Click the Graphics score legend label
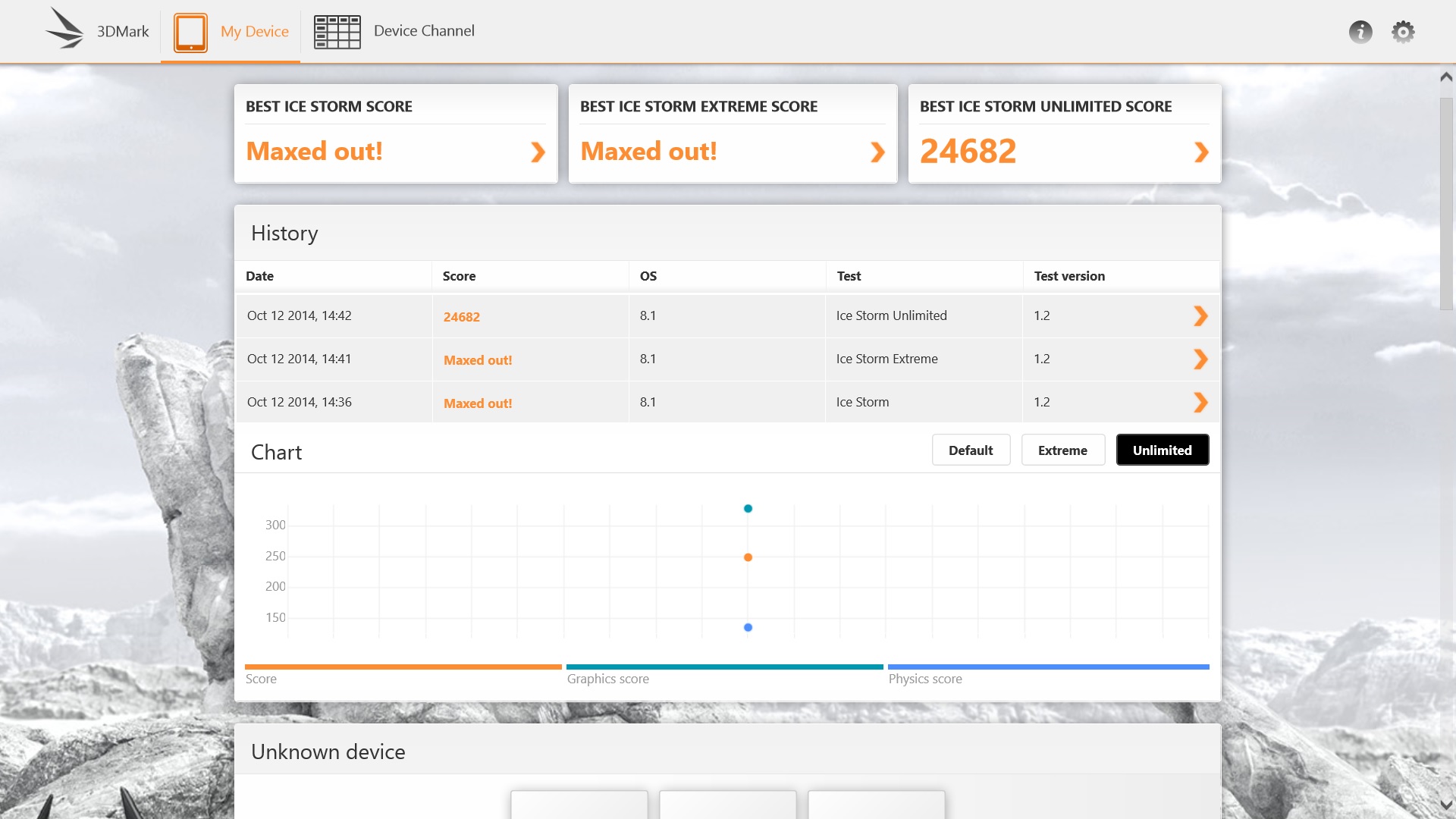 click(607, 679)
